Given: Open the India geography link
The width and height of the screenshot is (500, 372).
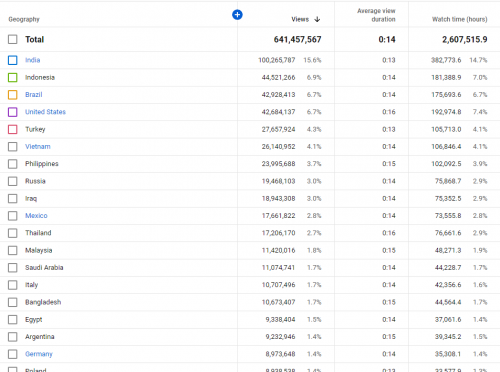Looking at the screenshot, I should point(33,60).
